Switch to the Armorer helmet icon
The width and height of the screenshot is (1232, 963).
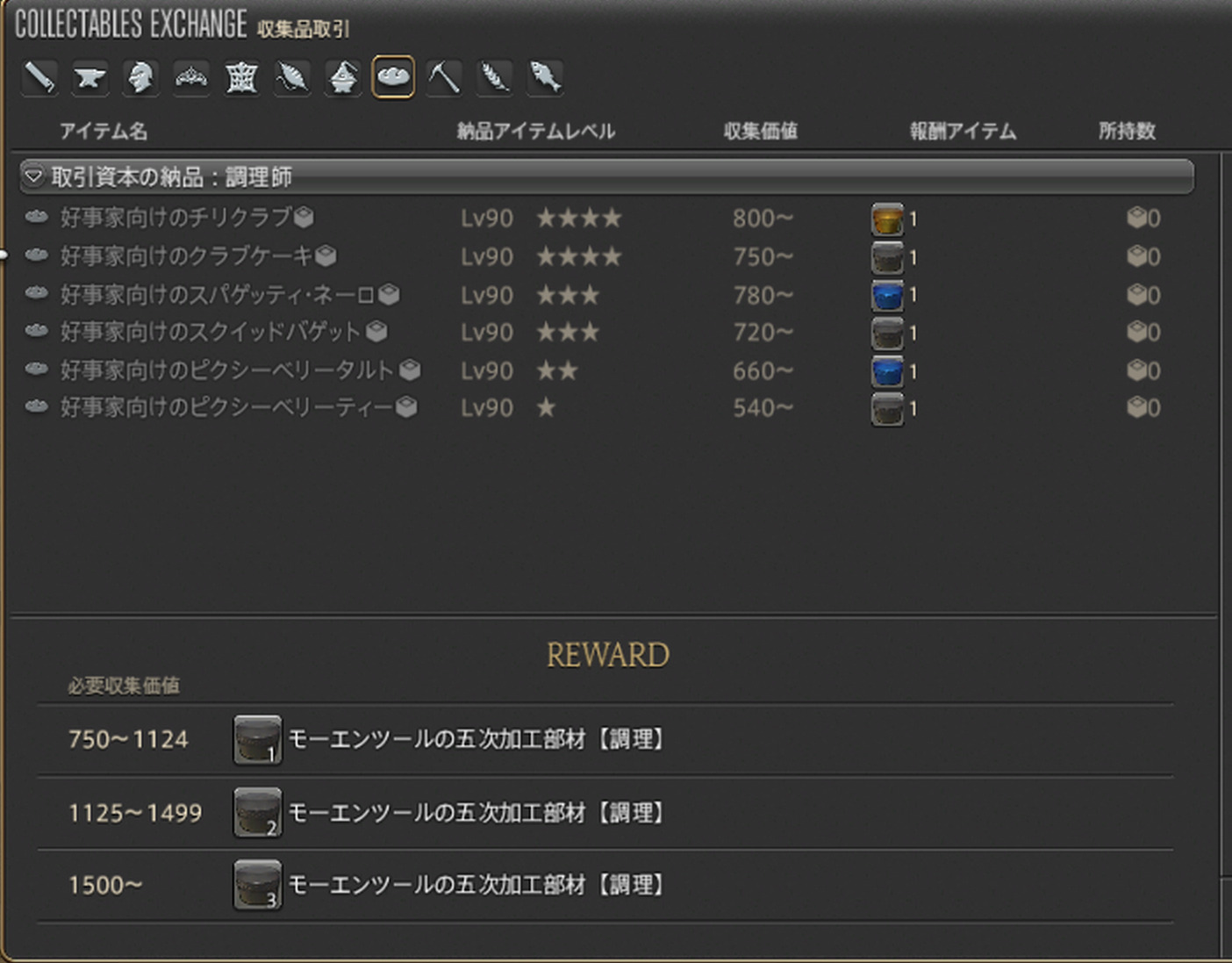point(140,77)
